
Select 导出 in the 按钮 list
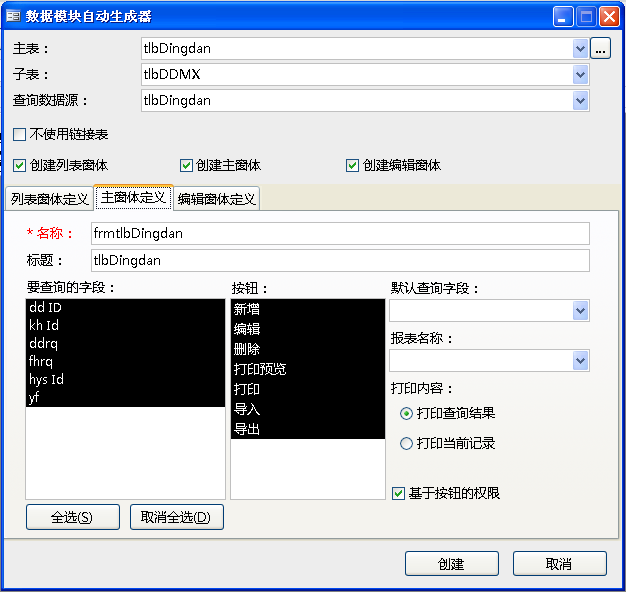click(x=308, y=429)
